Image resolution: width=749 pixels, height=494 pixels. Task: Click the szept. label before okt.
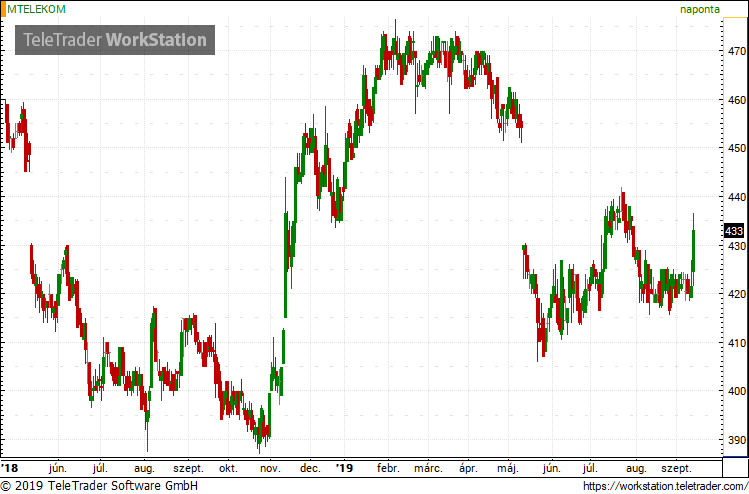coord(188,468)
